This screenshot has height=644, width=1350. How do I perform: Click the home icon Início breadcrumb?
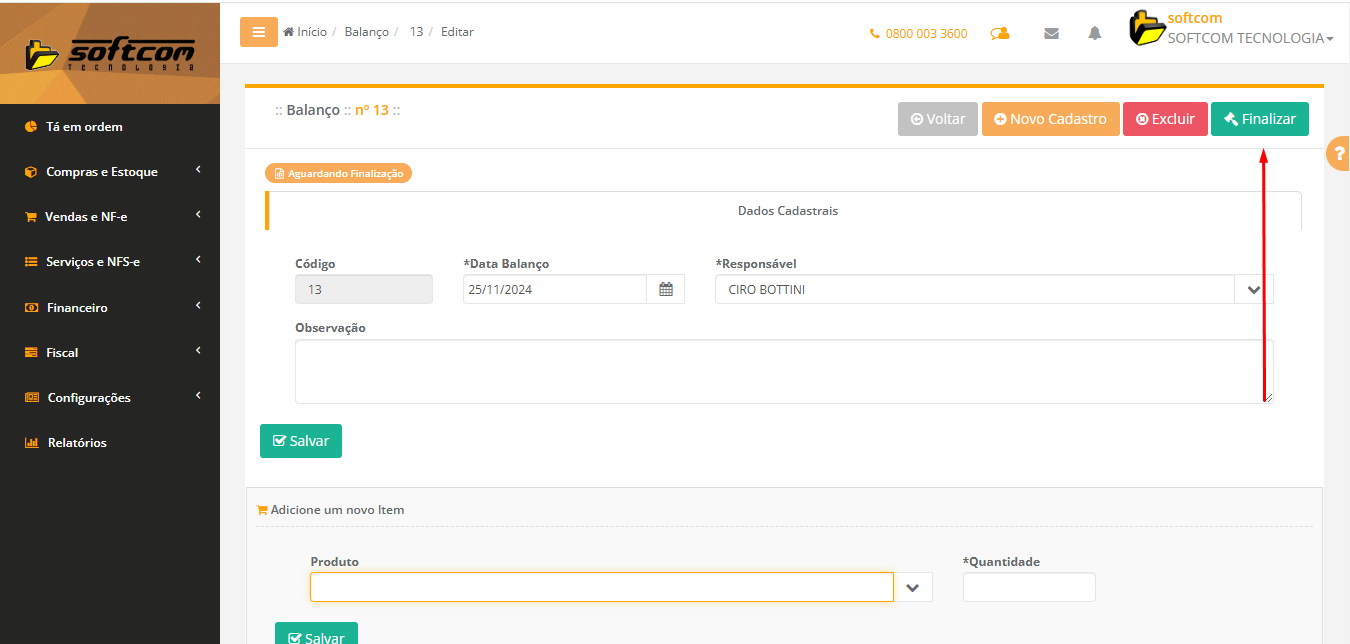305,32
